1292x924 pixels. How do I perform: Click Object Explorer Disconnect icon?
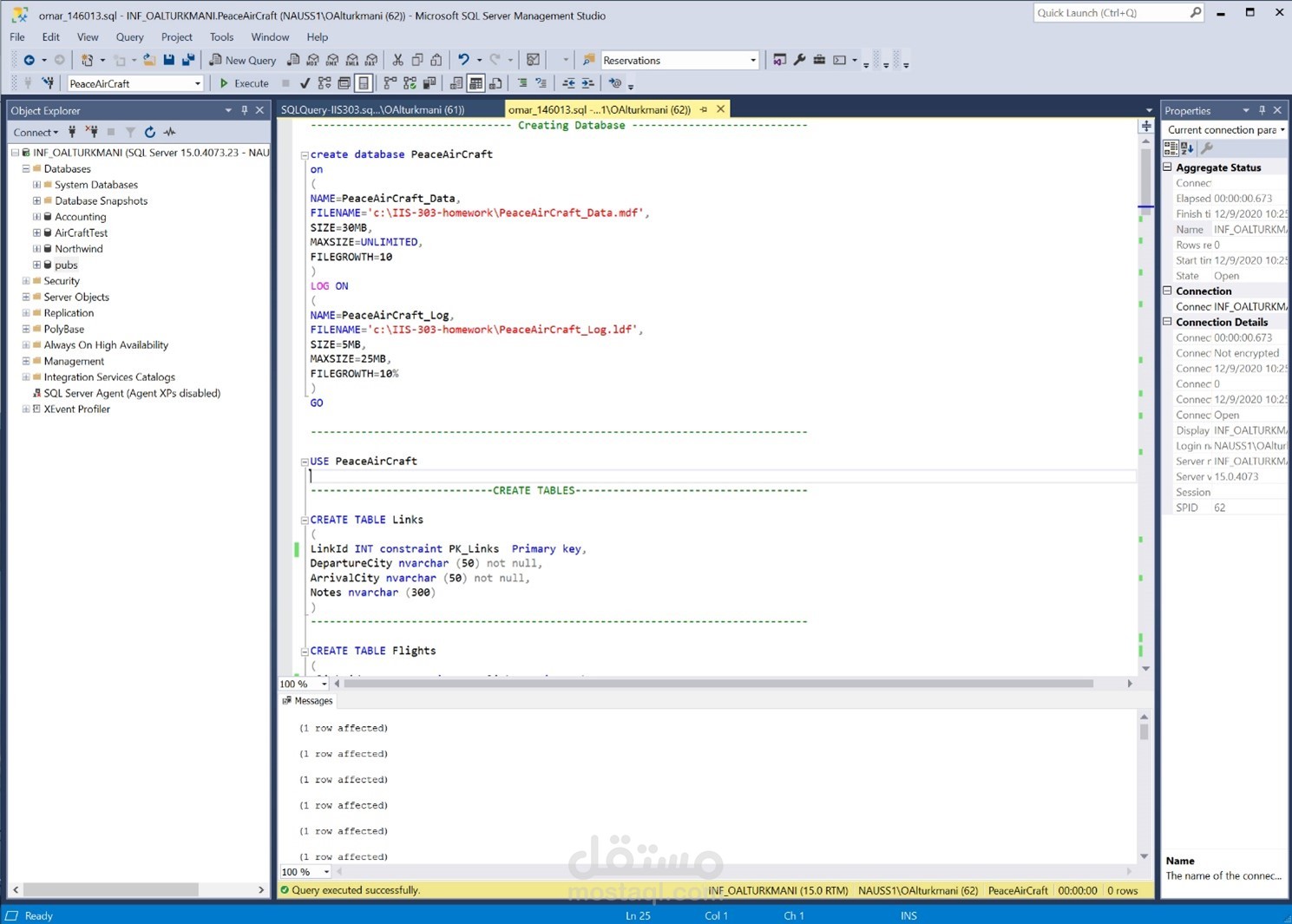[92, 132]
